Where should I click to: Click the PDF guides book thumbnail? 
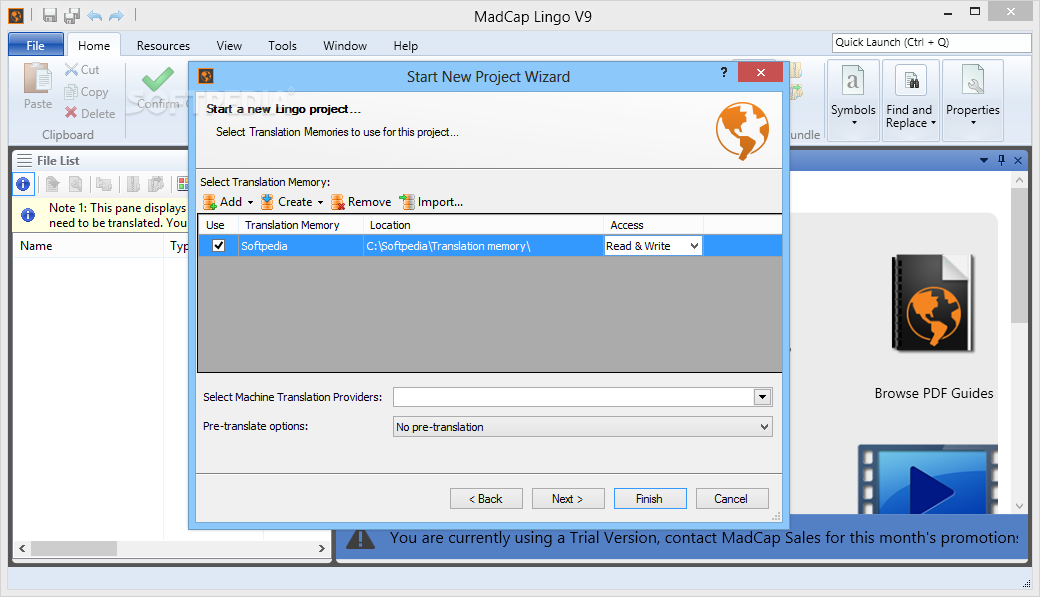(x=933, y=302)
